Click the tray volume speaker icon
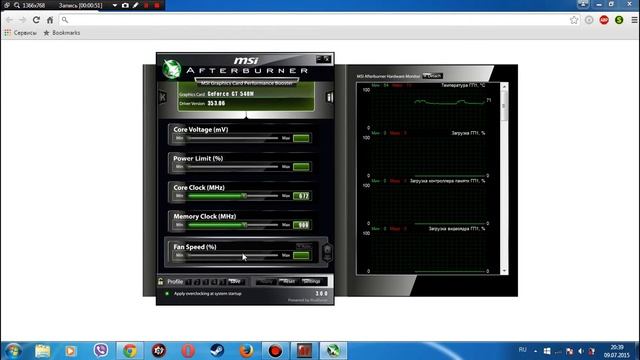 point(581,351)
